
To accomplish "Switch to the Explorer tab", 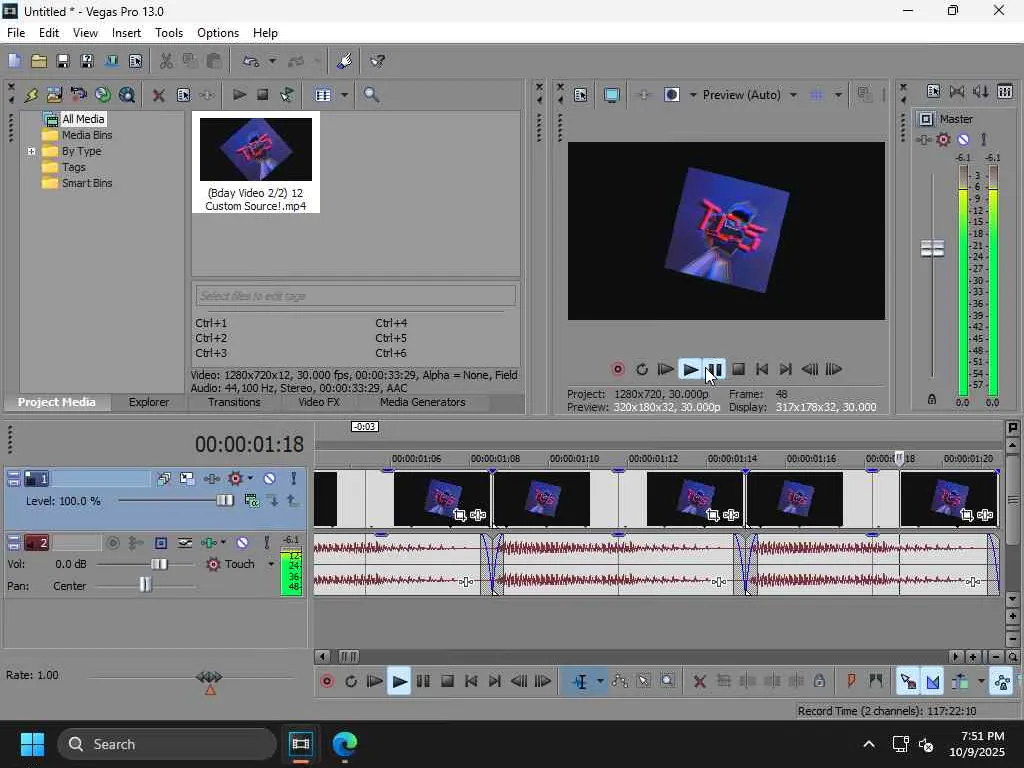I will [149, 403].
